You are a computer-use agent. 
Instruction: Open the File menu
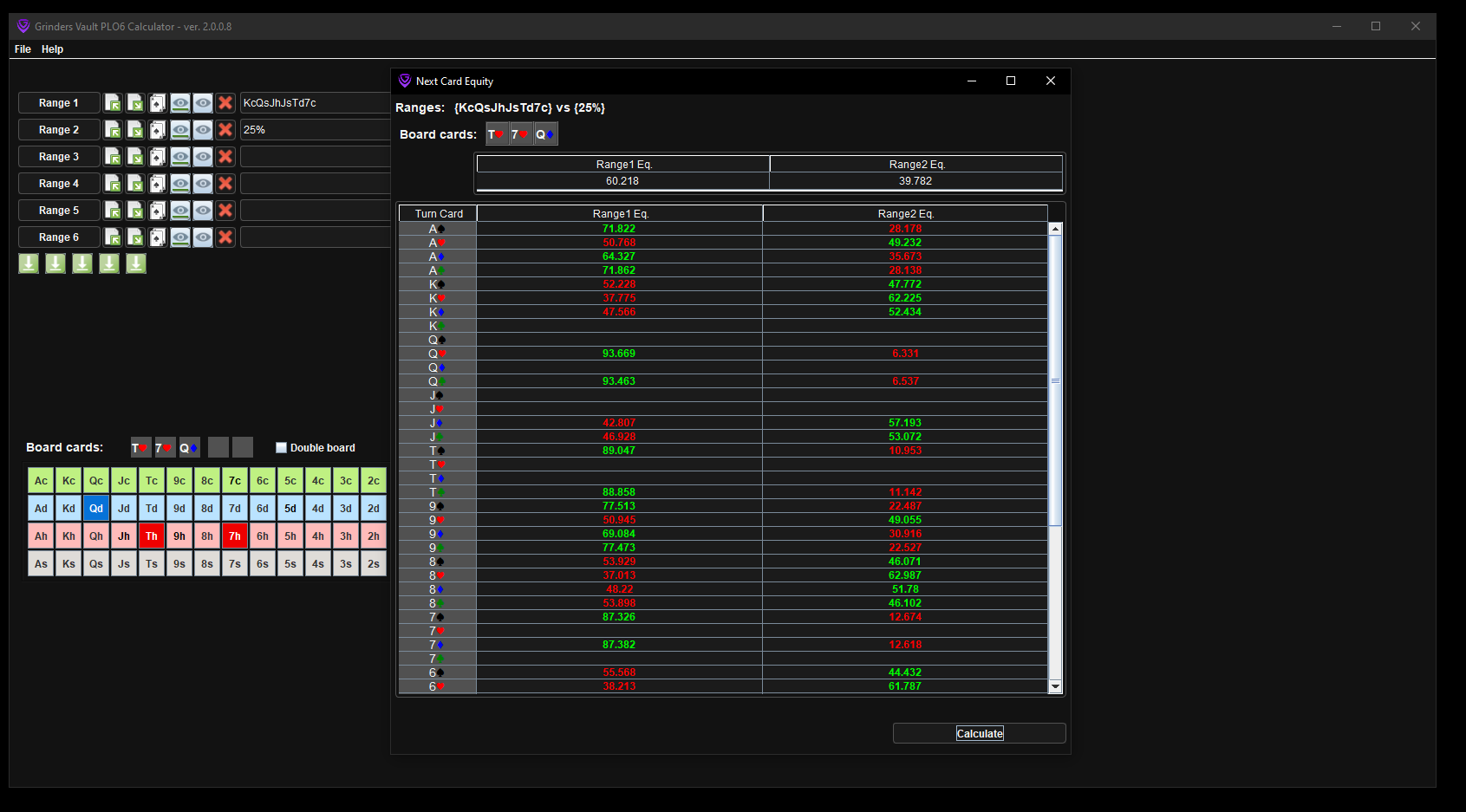pos(22,49)
